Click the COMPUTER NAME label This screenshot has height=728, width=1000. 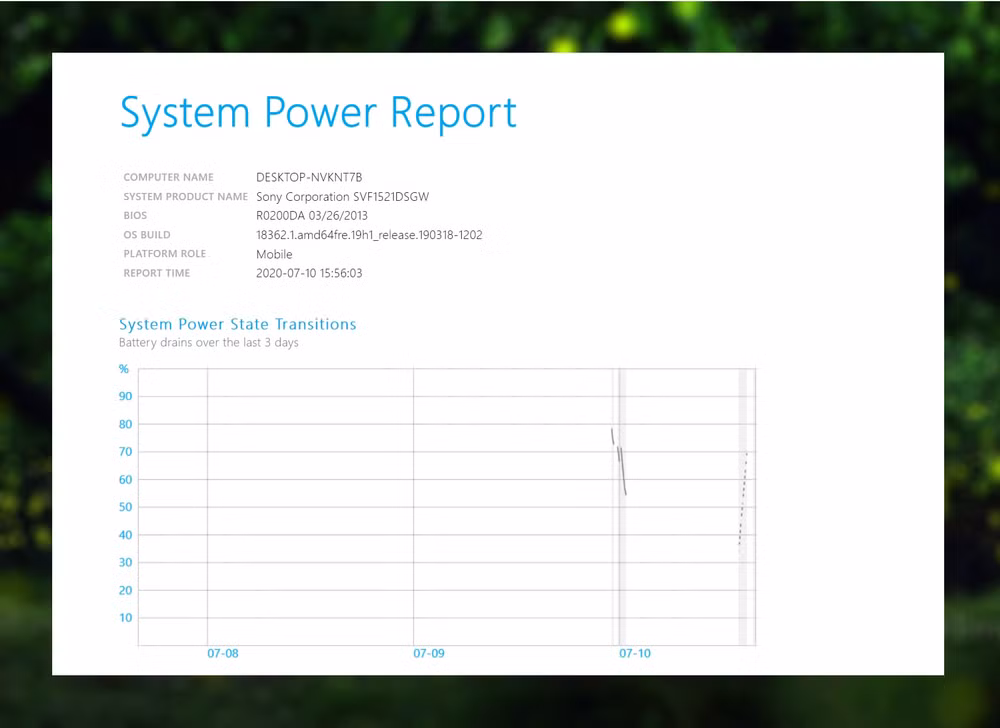click(168, 177)
